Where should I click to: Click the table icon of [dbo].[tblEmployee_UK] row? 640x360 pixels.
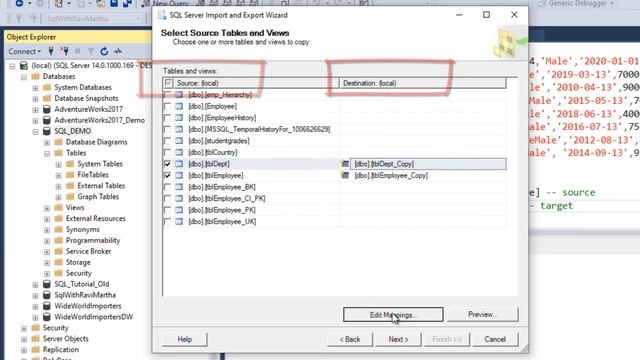tap(179, 222)
